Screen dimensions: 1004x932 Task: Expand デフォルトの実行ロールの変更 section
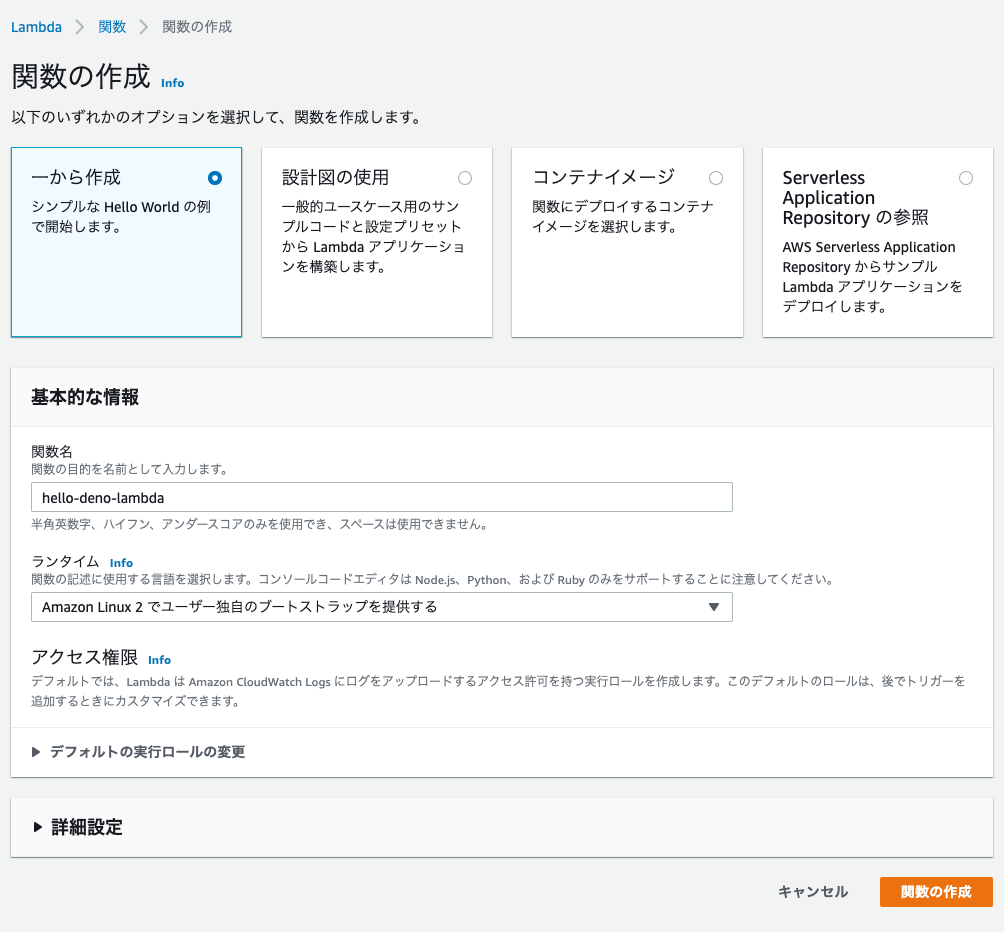point(139,751)
